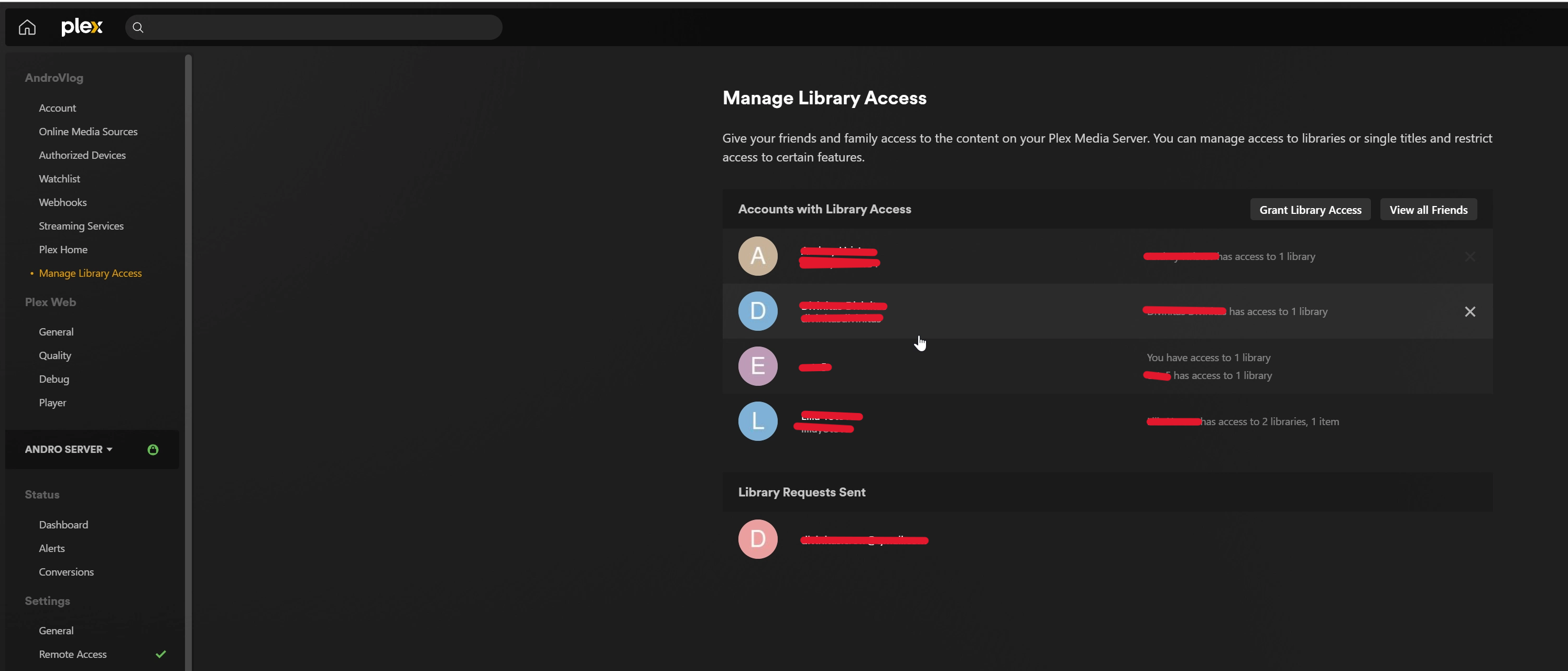Viewport: 1568px width, 671px height.
Task: Click the Remote Access green checkmark
Action: pyautogui.click(x=161, y=654)
